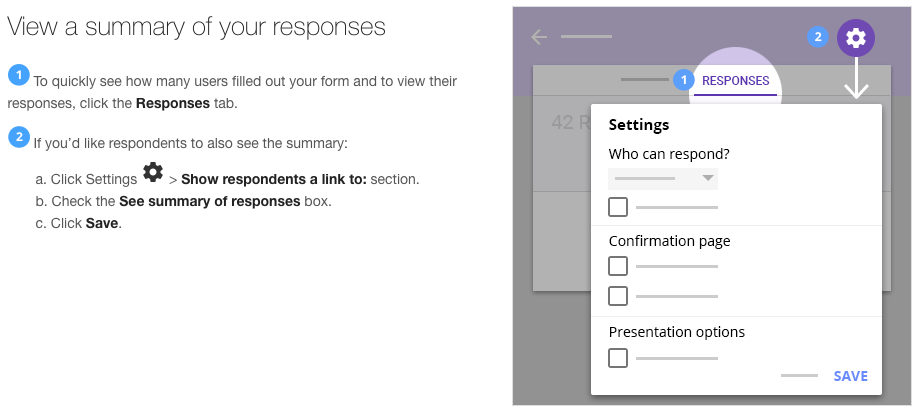Click the inline black gear icon in step a
The image size is (919, 414).
[x=153, y=172]
